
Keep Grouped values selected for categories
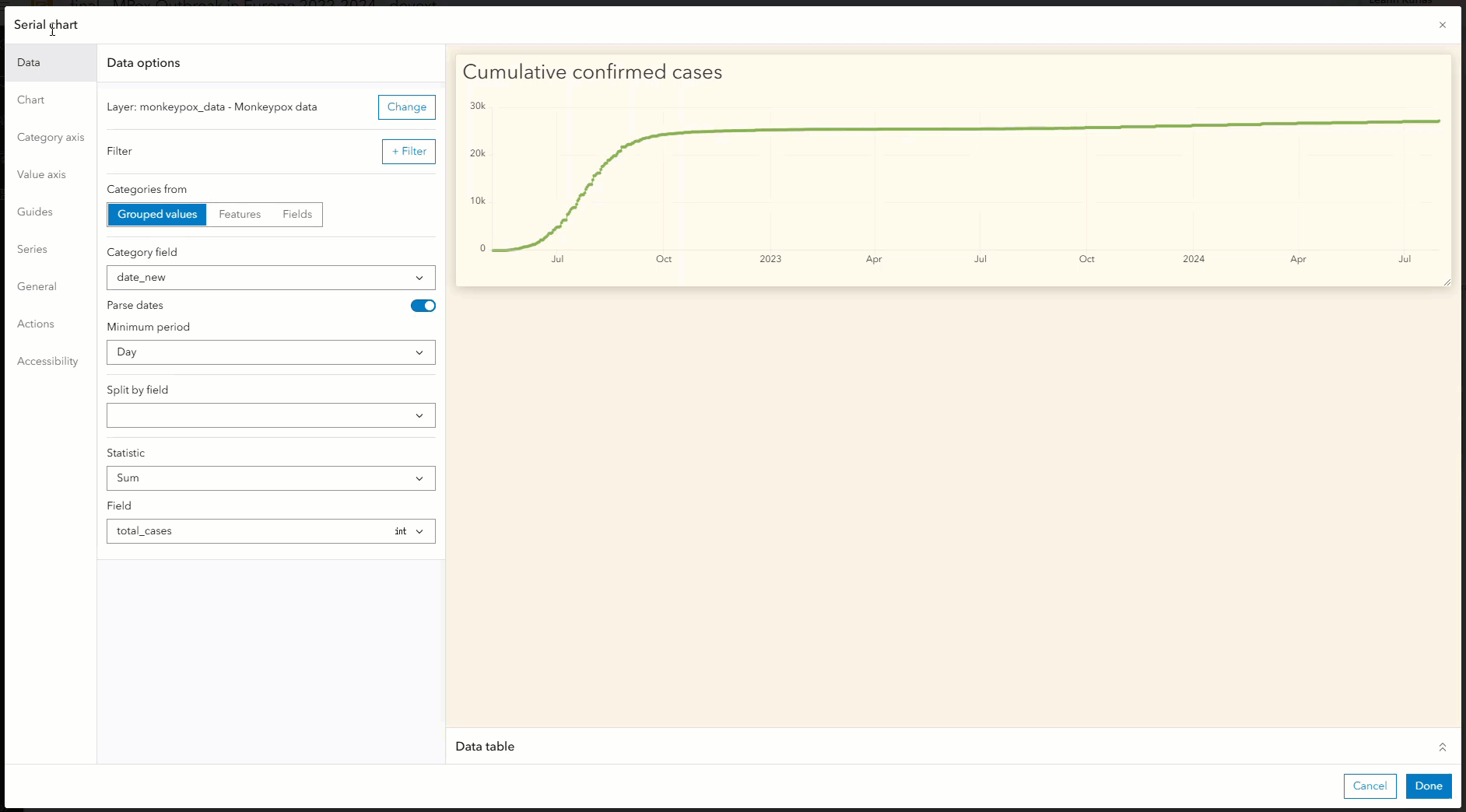point(156,215)
